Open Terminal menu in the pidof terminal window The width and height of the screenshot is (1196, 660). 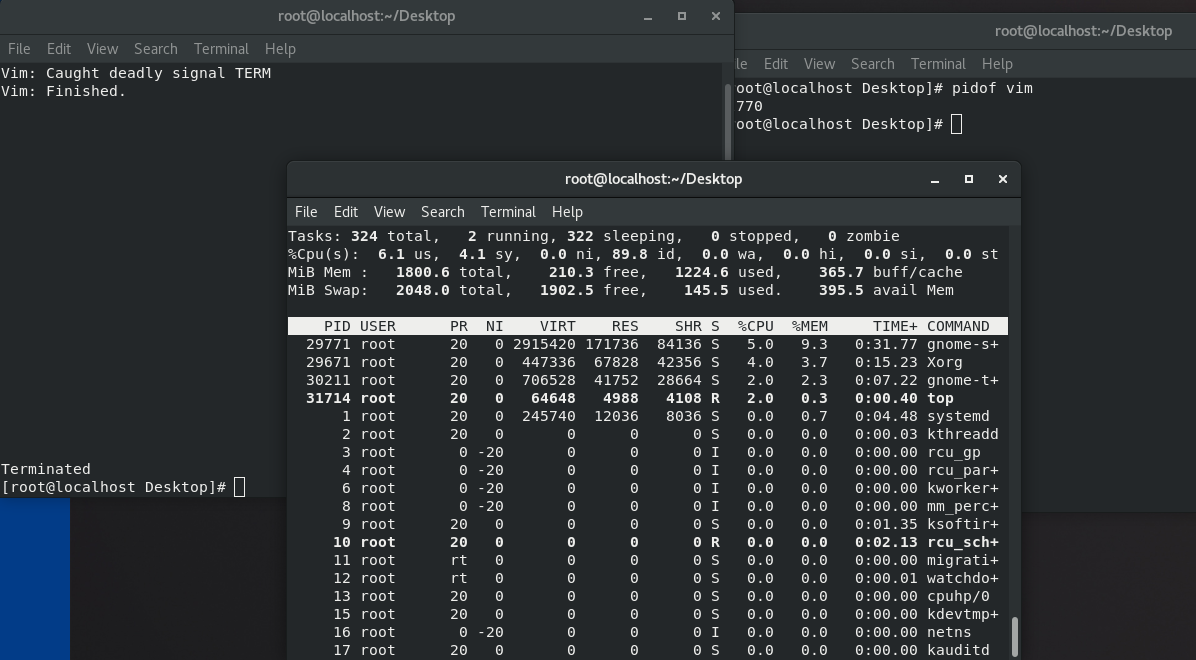938,64
